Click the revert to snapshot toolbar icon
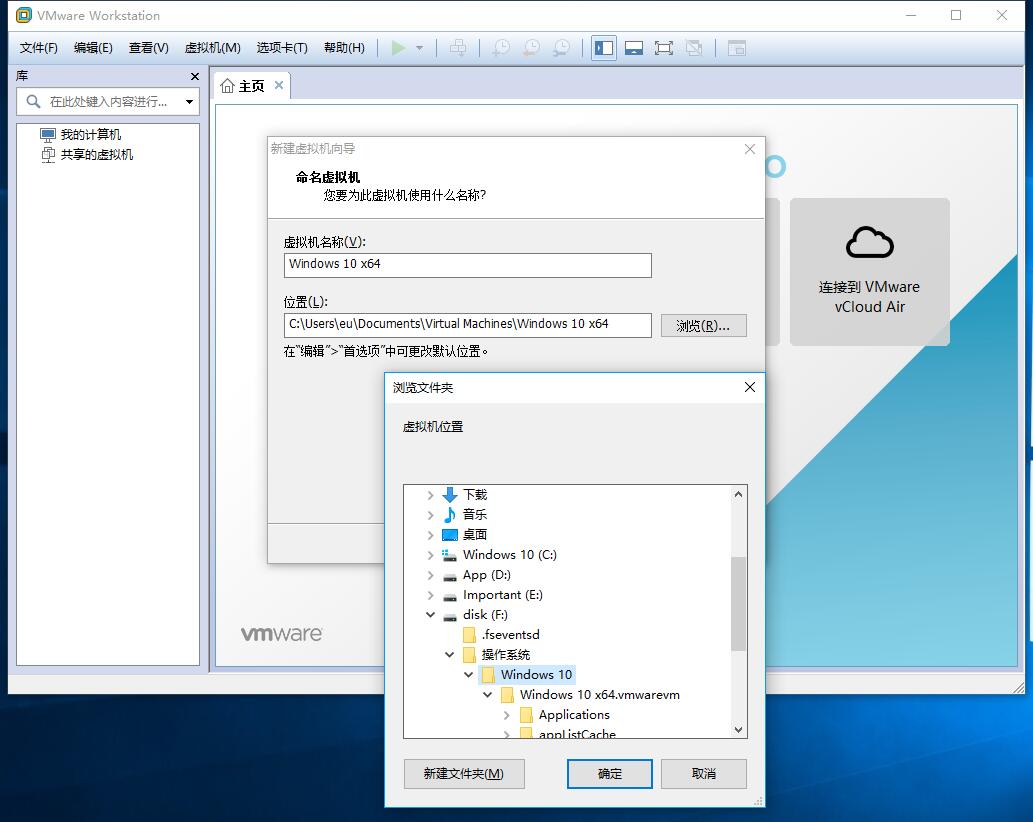This screenshot has height=822, width=1033. click(532, 48)
